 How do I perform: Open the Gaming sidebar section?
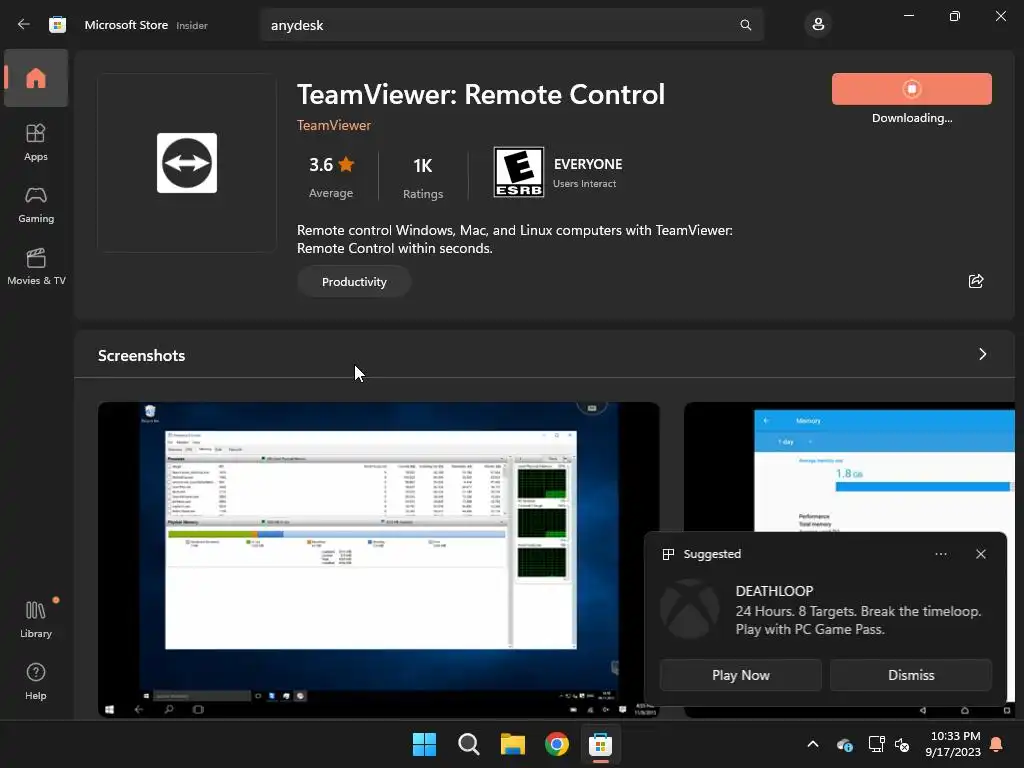[36, 204]
